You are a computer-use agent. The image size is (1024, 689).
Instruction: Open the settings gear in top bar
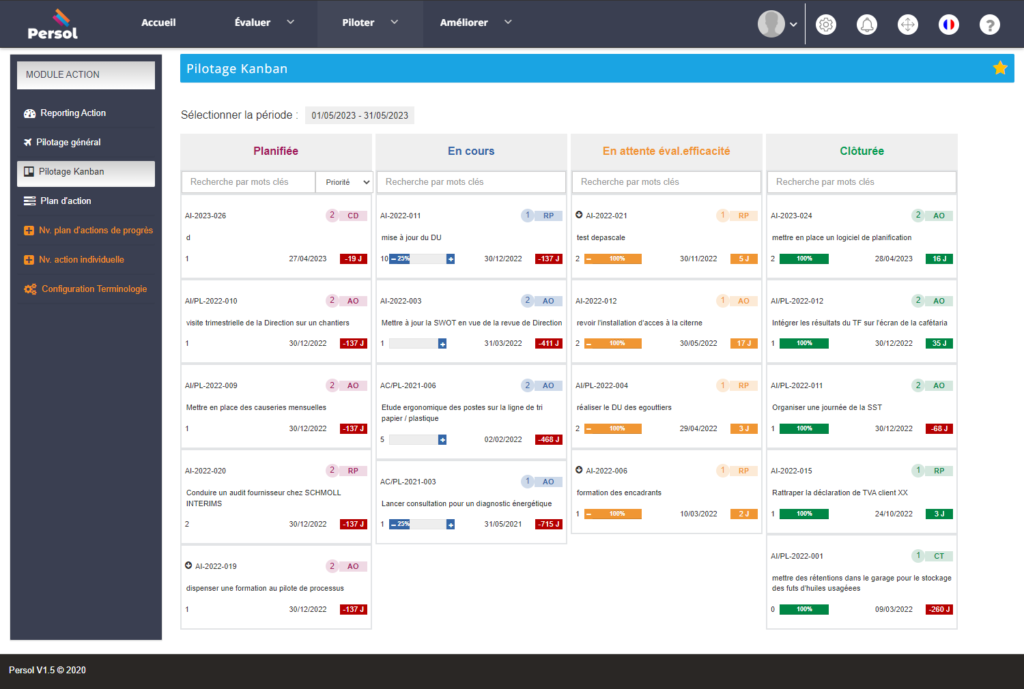pyautogui.click(x=826, y=25)
